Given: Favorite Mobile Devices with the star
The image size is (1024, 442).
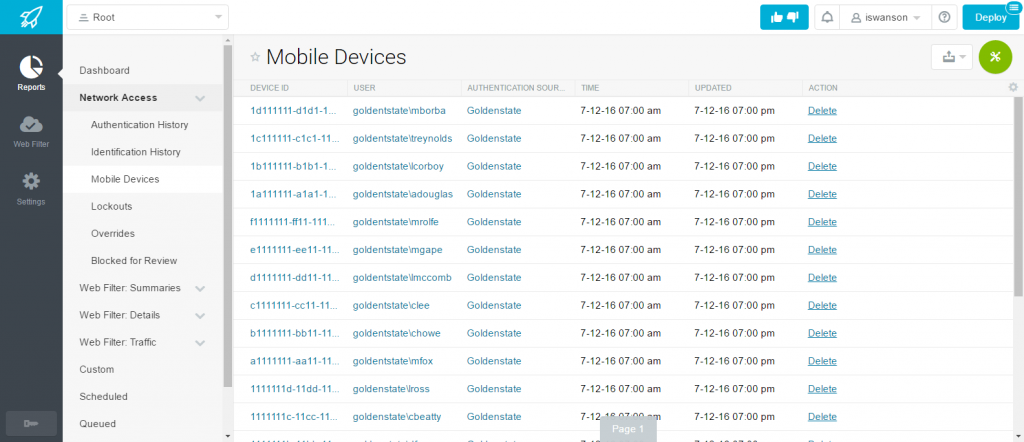Looking at the screenshot, I should 255,57.
